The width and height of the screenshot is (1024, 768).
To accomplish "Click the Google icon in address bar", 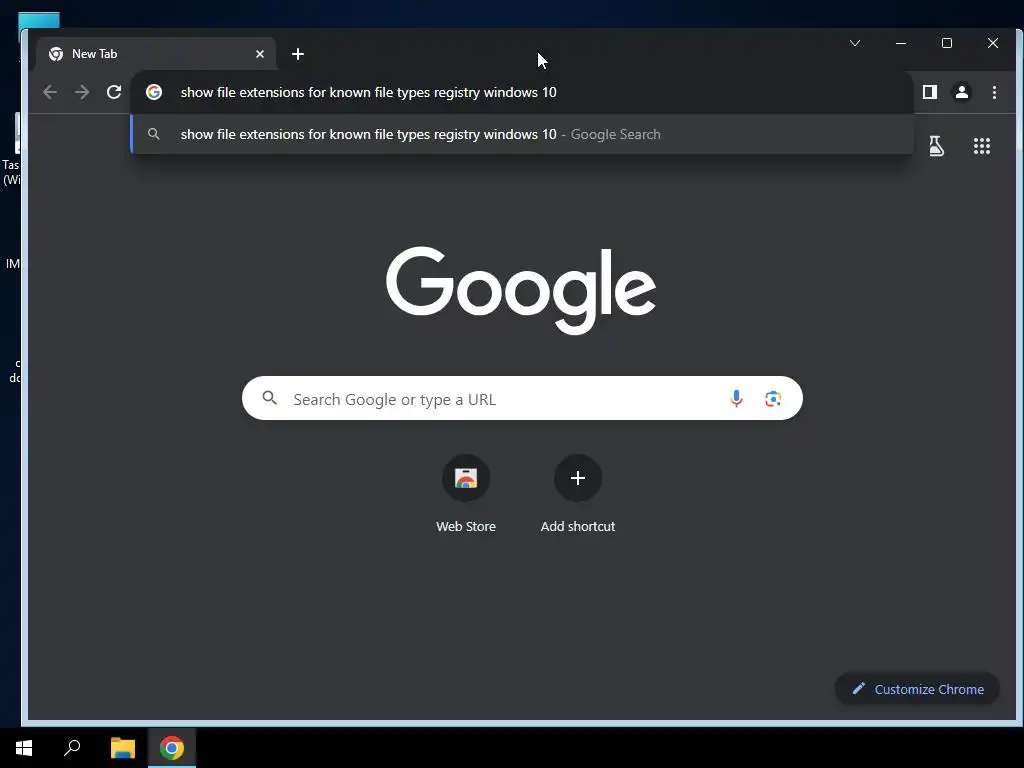I will pos(154,92).
